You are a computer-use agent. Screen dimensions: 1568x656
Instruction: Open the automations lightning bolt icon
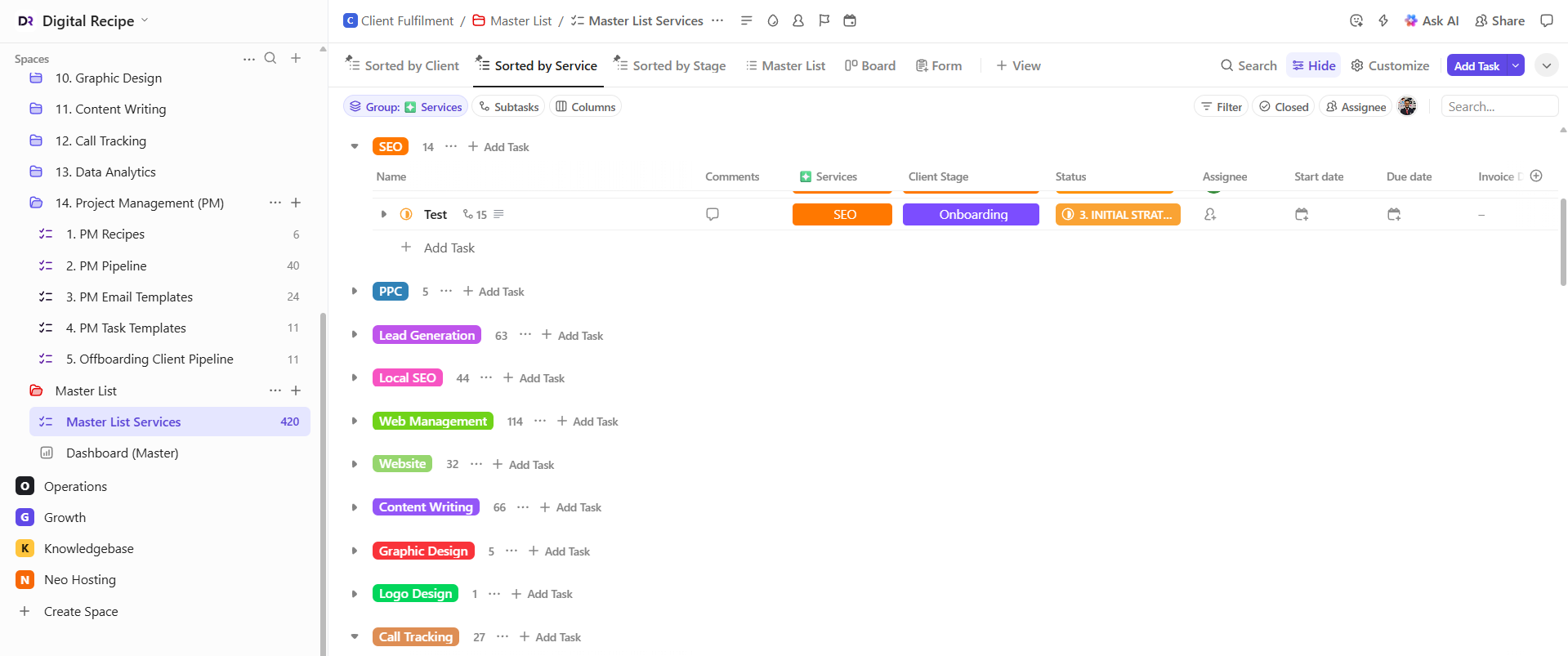[1383, 20]
